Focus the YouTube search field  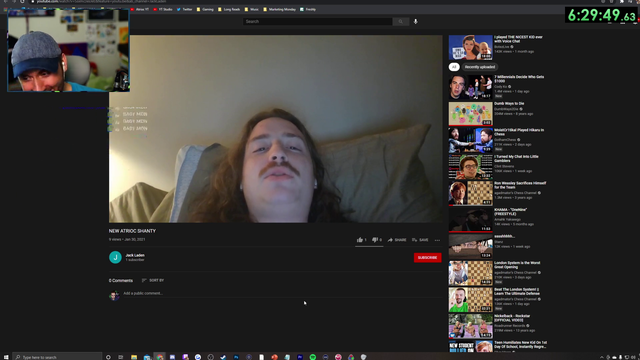coord(318,21)
